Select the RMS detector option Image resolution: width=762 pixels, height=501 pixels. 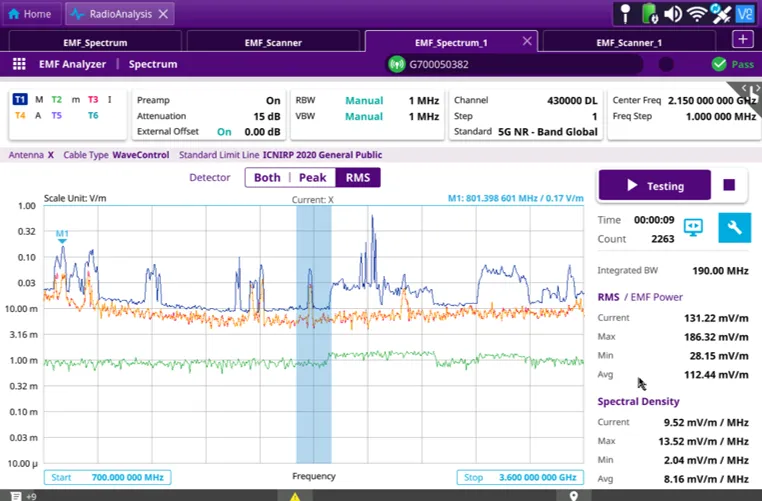point(357,177)
